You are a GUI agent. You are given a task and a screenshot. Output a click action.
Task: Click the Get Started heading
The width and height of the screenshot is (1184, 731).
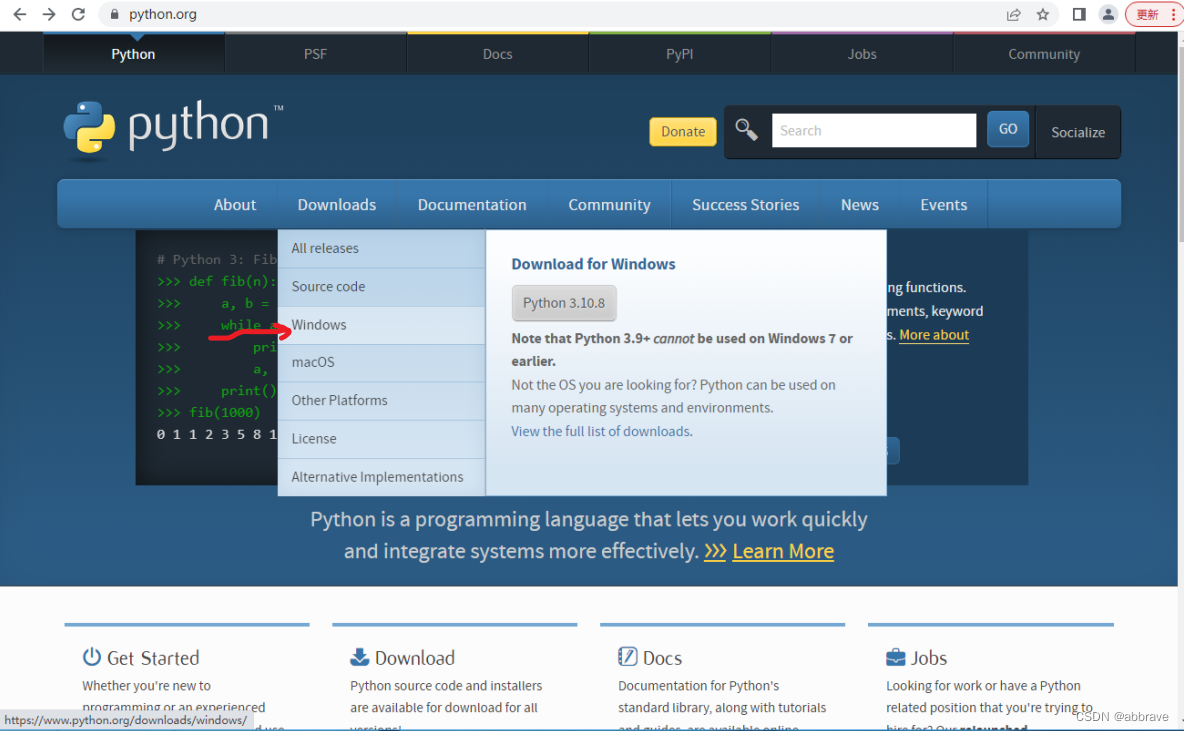(x=153, y=658)
